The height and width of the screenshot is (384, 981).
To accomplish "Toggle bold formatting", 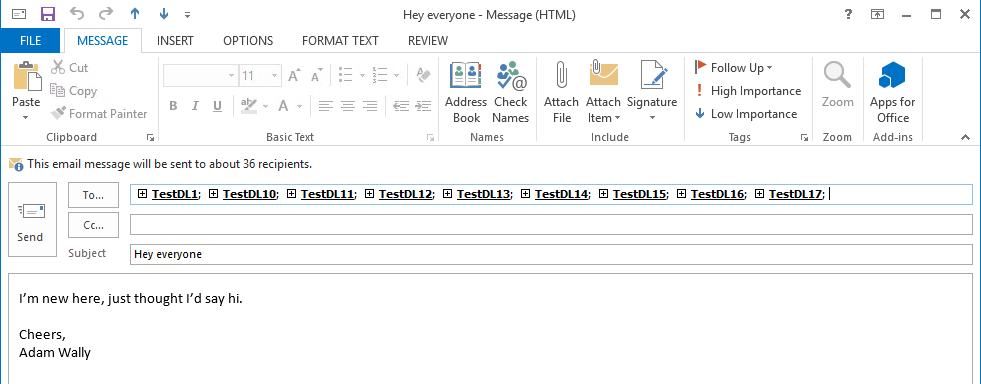I will click(173, 106).
